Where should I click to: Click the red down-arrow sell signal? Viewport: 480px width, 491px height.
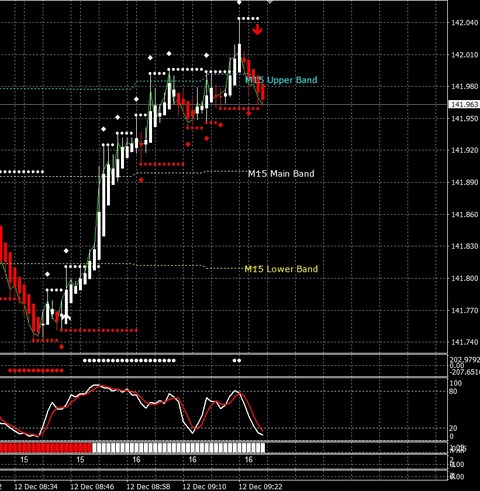coord(257,30)
